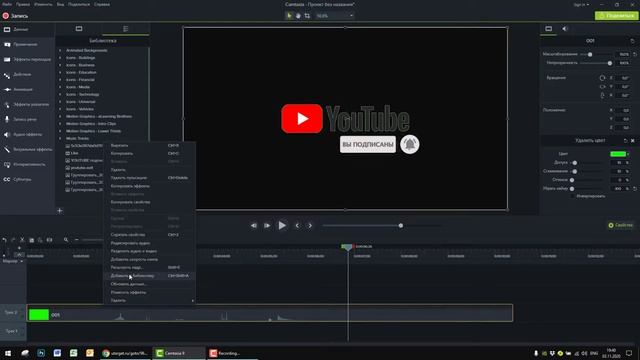Remove the Удалить цвет effect with X
This screenshot has width=640, height=360.
click(633, 140)
